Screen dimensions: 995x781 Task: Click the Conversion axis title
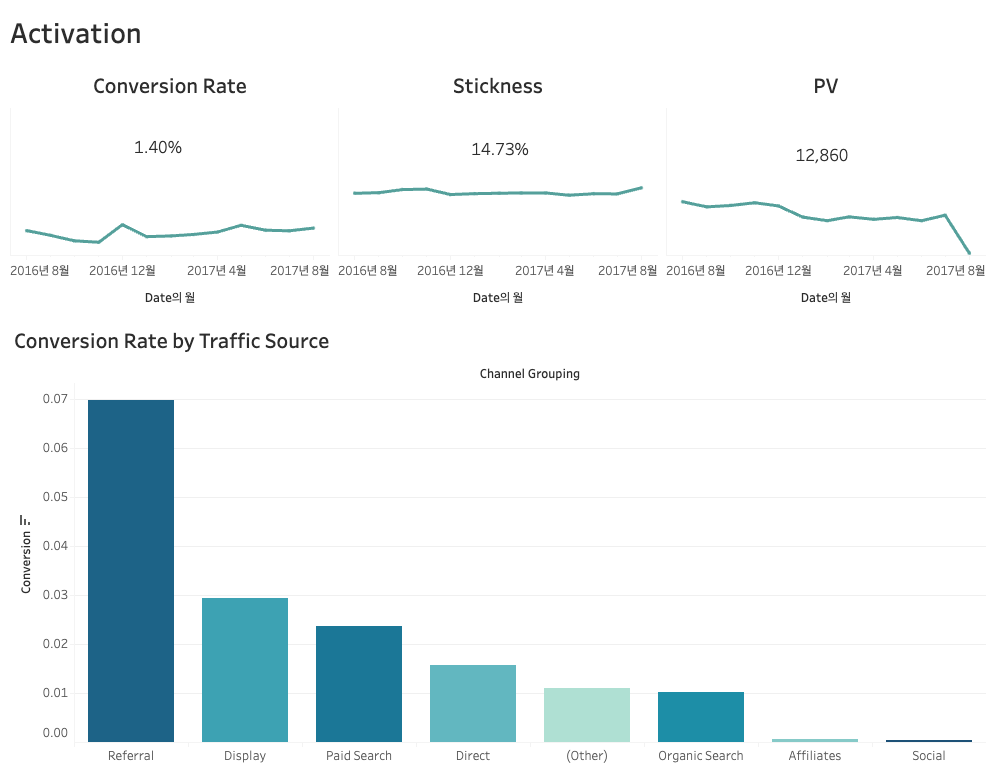27,562
